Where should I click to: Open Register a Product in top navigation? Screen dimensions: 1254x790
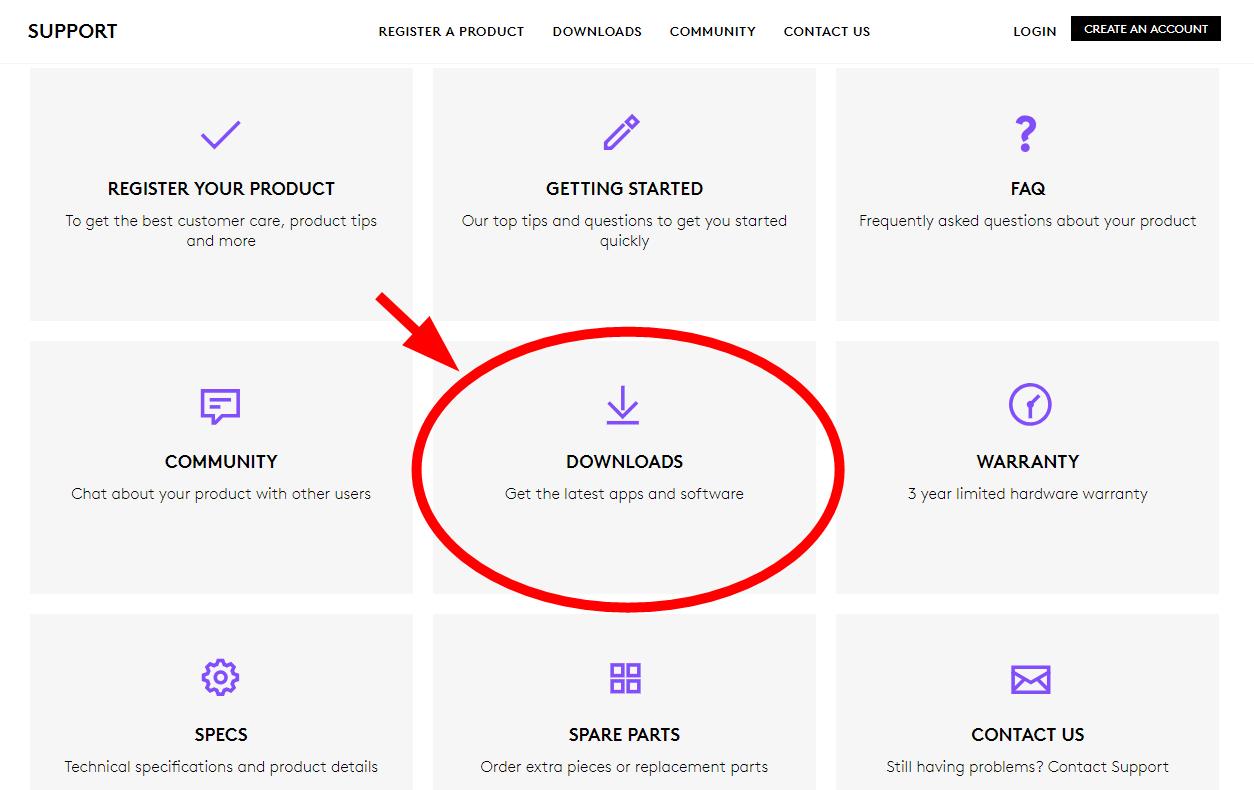(451, 32)
